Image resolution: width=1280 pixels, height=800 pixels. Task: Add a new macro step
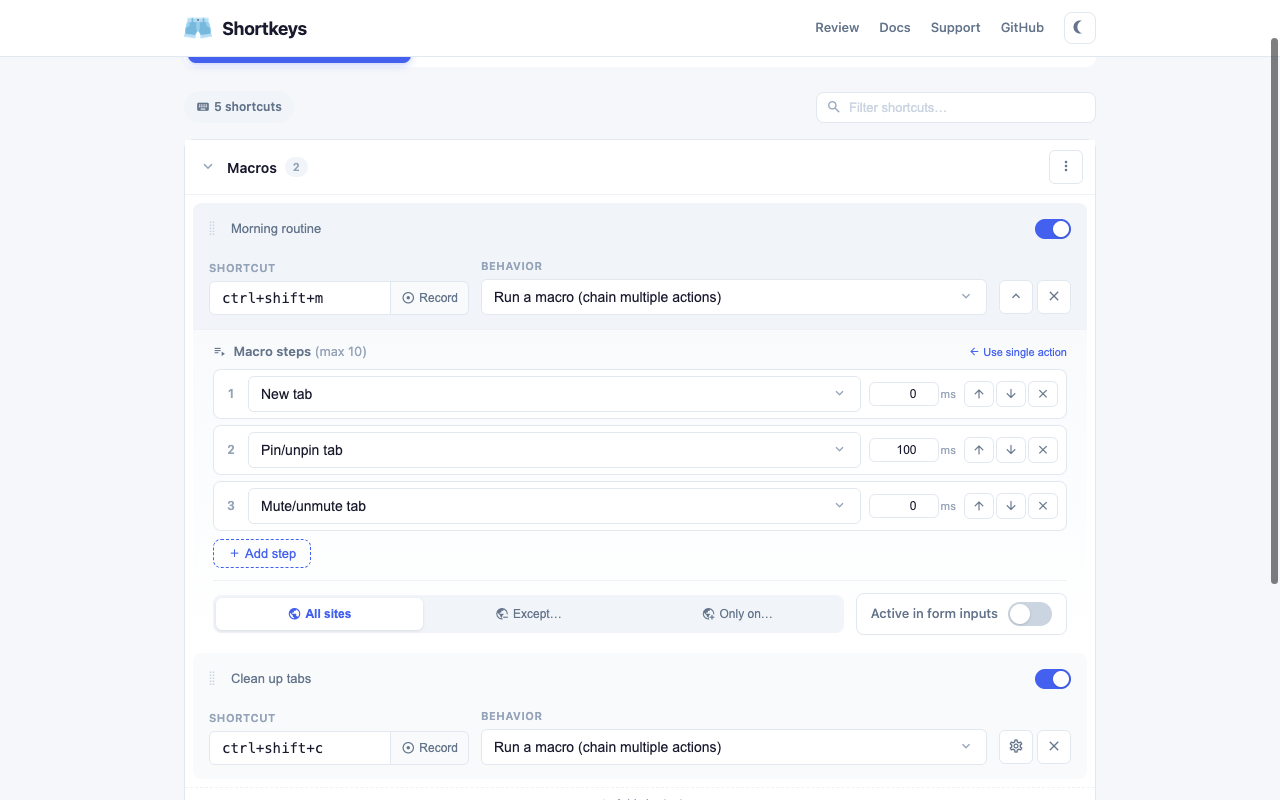[x=261, y=553]
